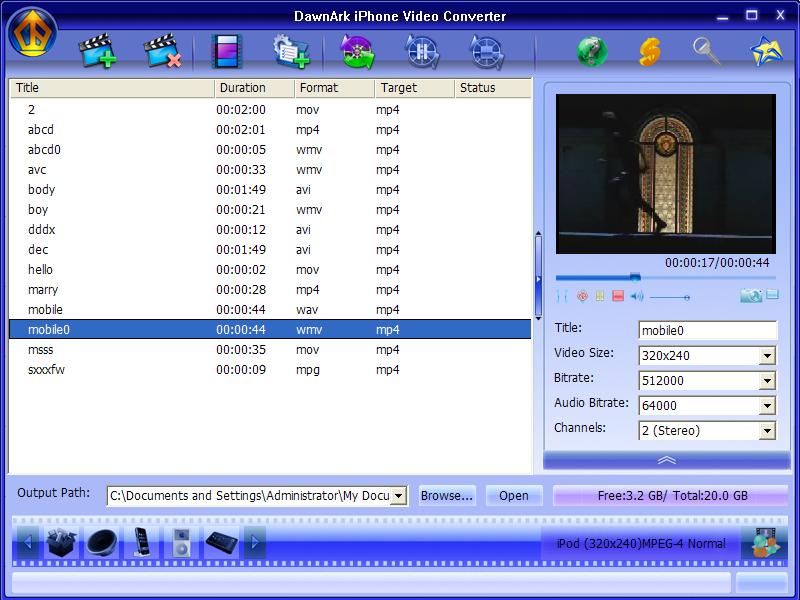
Task: Select the highlighted 'mobile0' row
Action: pos(270,330)
